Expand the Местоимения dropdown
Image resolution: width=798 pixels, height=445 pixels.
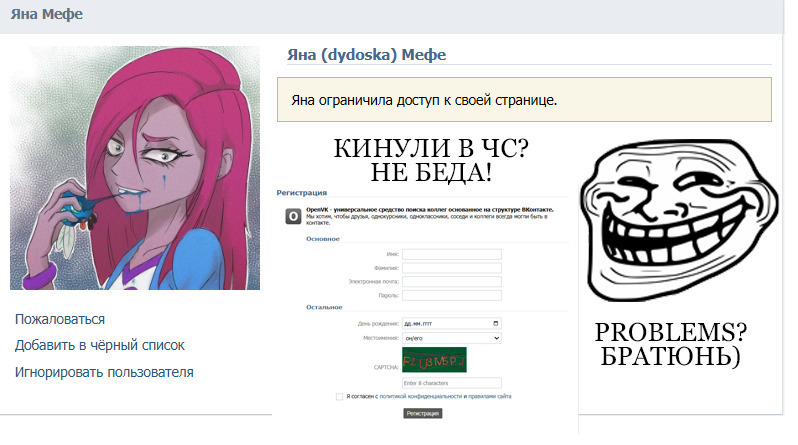tap(451, 338)
